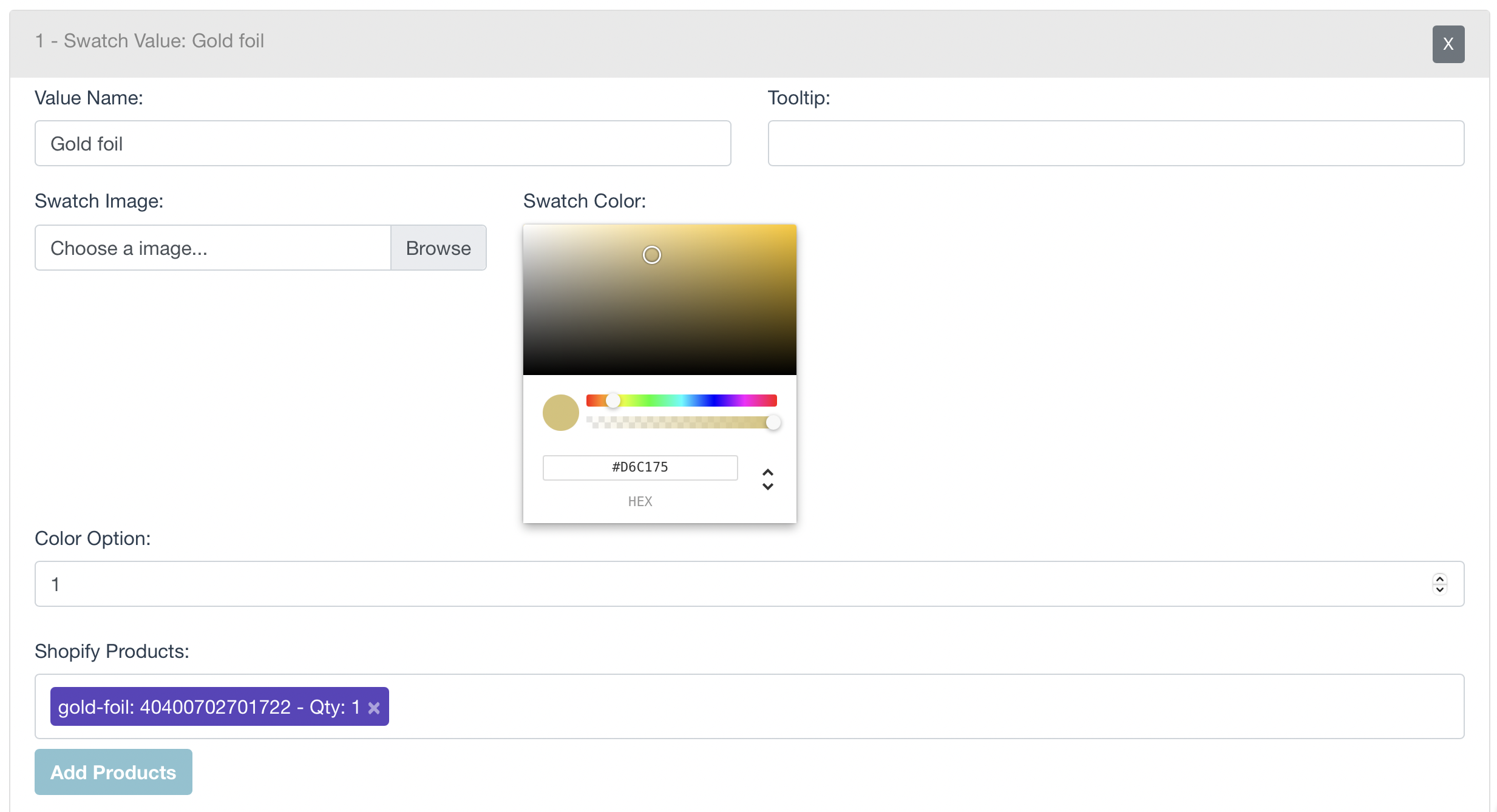Click the down chevron beside the hex field
Viewport: 1497px width, 812px height.
[x=767, y=487]
